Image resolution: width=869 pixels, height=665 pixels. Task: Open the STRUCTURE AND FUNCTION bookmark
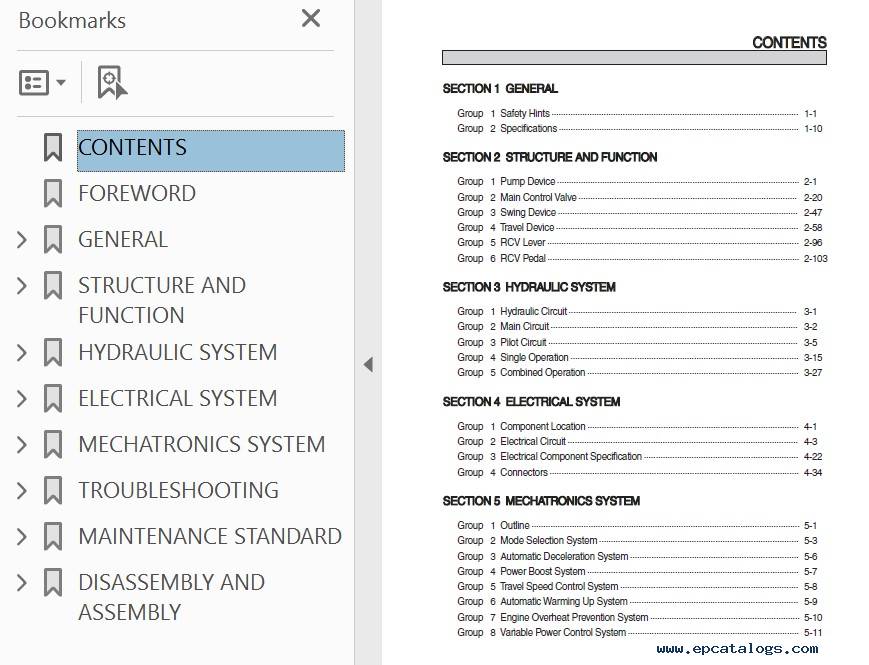(x=162, y=300)
